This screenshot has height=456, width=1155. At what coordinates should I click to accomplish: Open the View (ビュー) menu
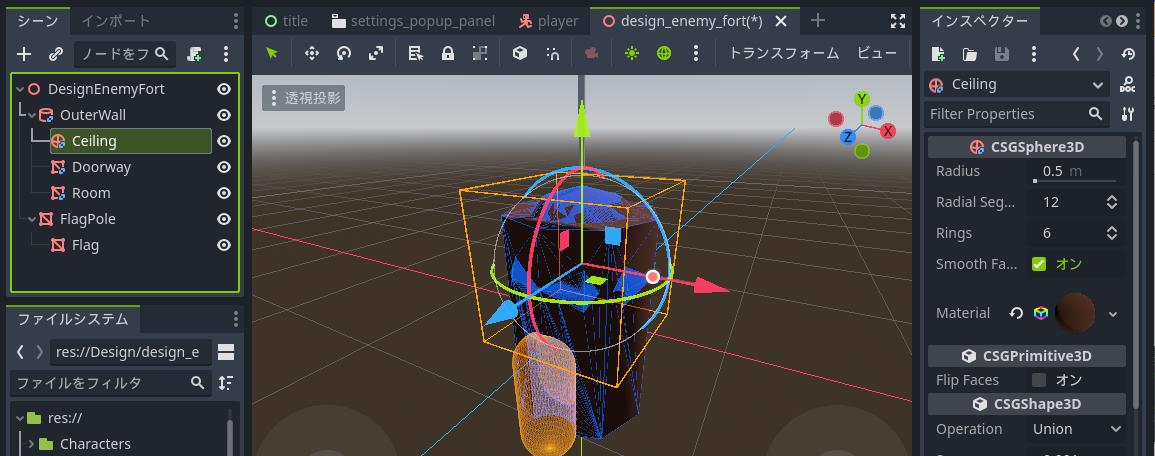(877, 53)
